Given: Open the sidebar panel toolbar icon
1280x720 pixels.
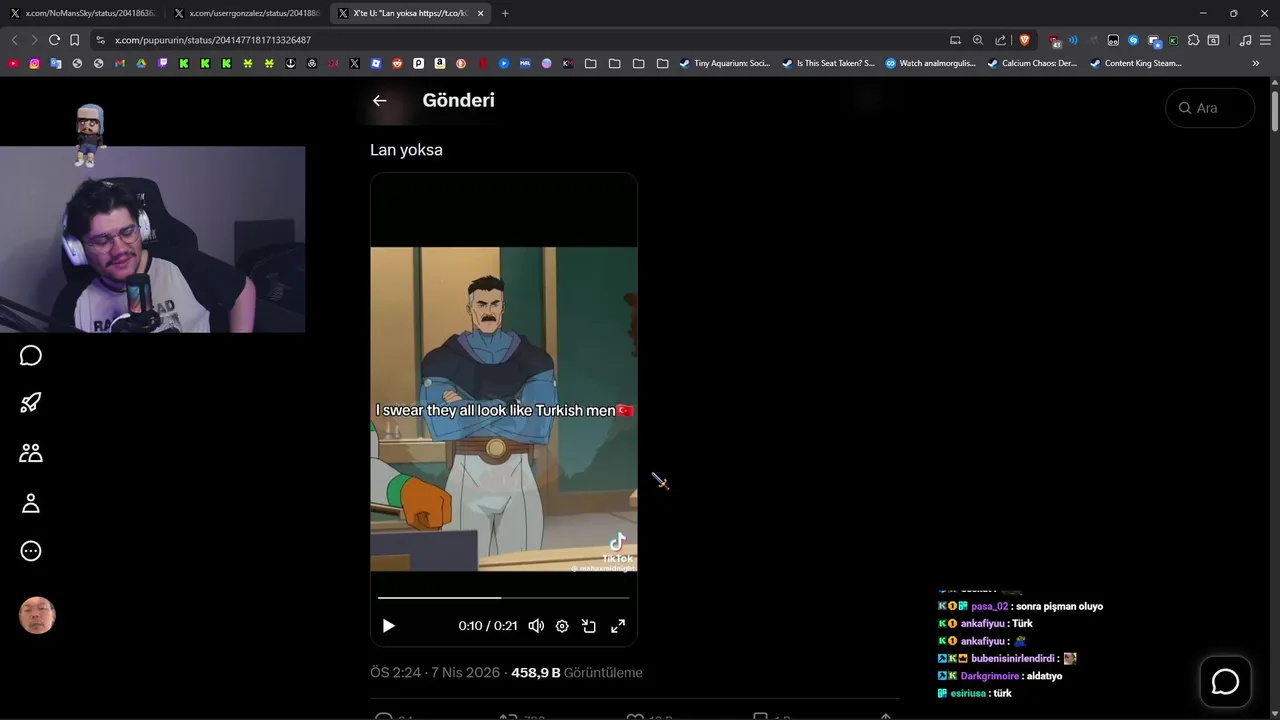Looking at the screenshot, I should [x=1213, y=40].
